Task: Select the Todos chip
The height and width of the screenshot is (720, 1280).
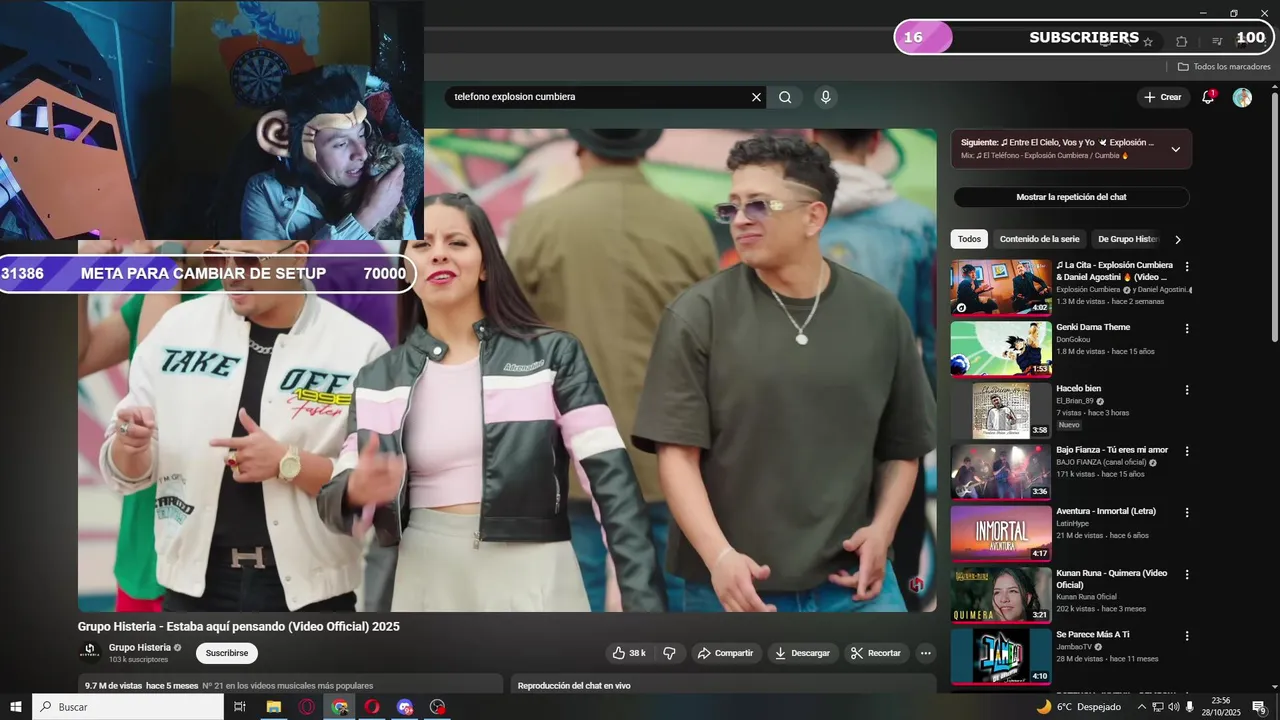Action: click(969, 239)
